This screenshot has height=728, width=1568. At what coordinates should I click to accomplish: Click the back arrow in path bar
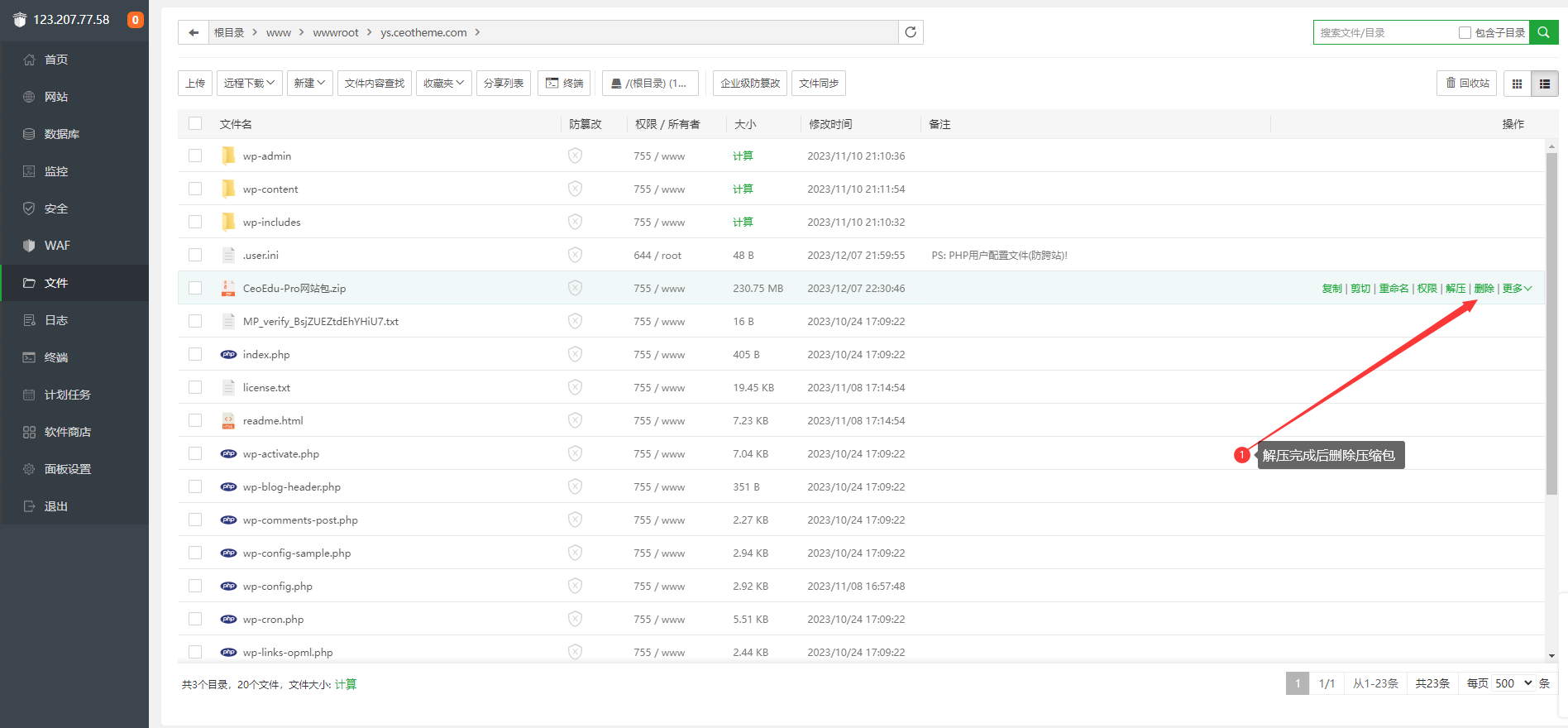(x=194, y=32)
